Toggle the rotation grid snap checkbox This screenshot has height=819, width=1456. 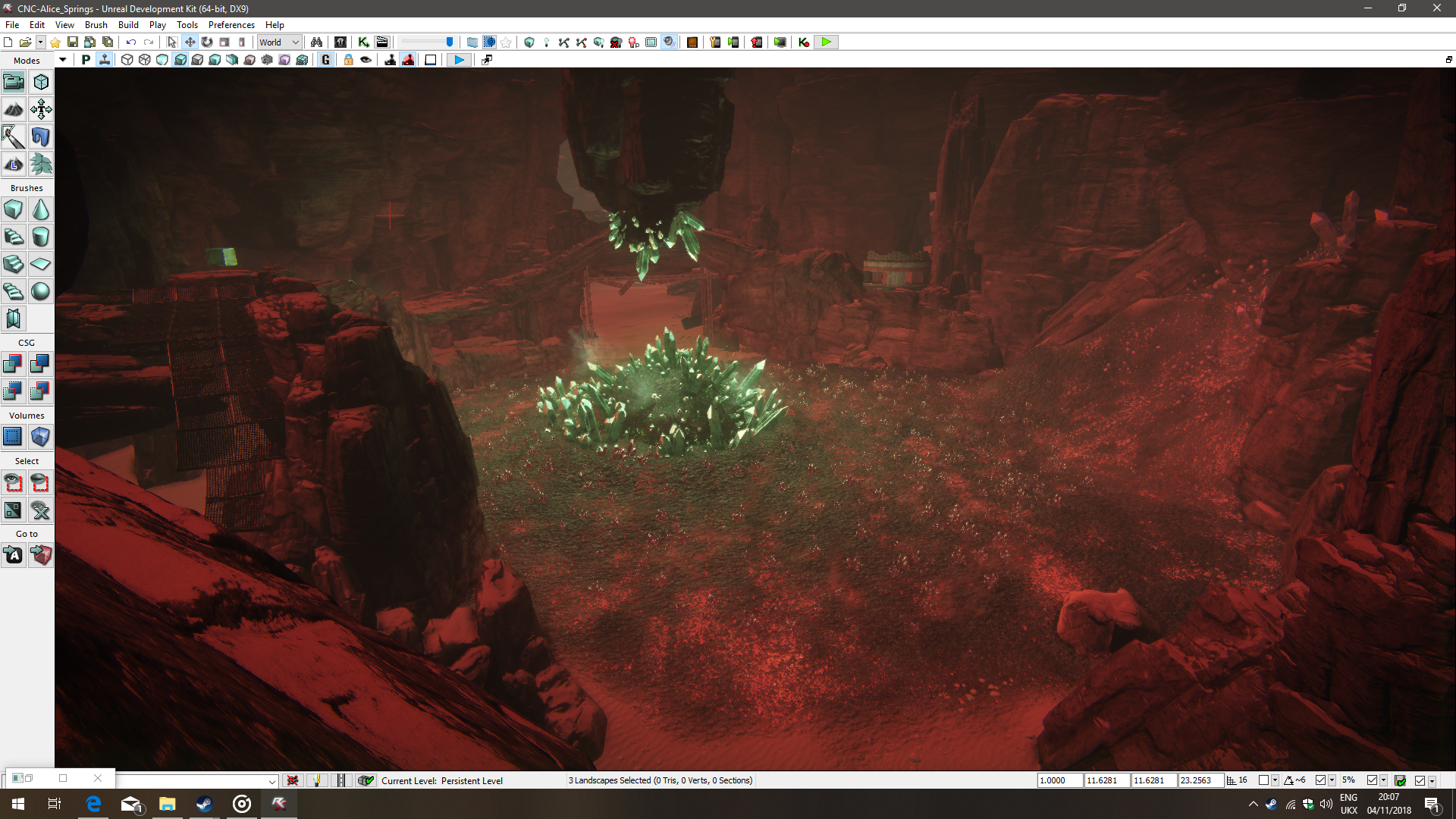click(1320, 780)
